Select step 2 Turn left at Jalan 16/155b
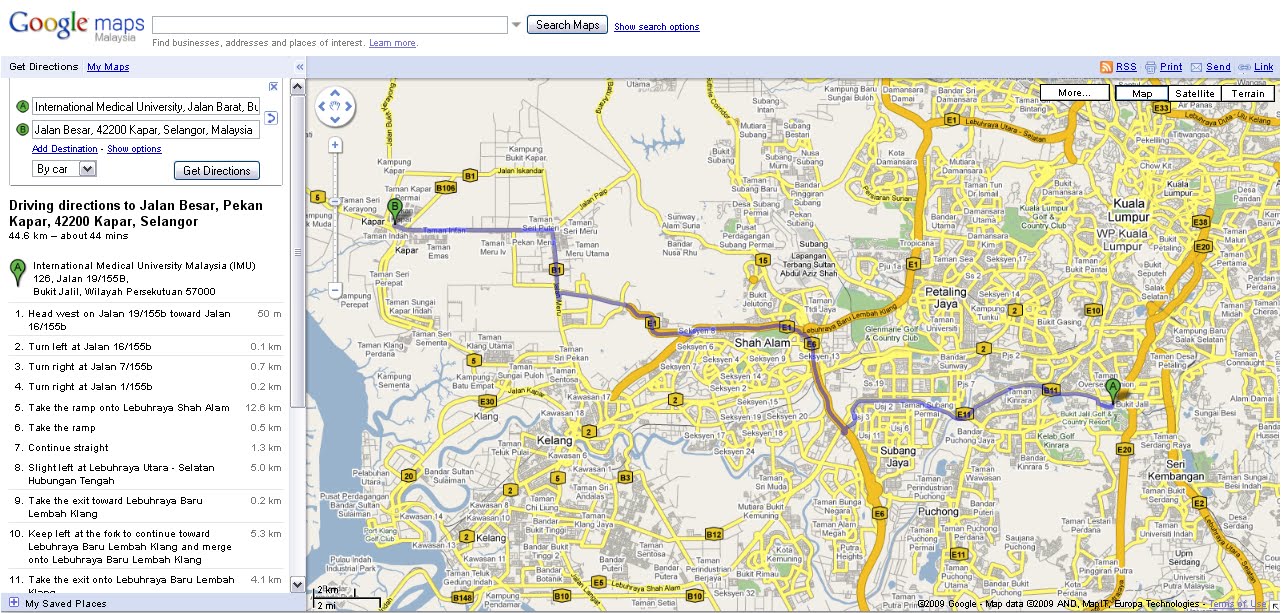Viewport: 1281px width, 613px height. [x=146, y=347]
